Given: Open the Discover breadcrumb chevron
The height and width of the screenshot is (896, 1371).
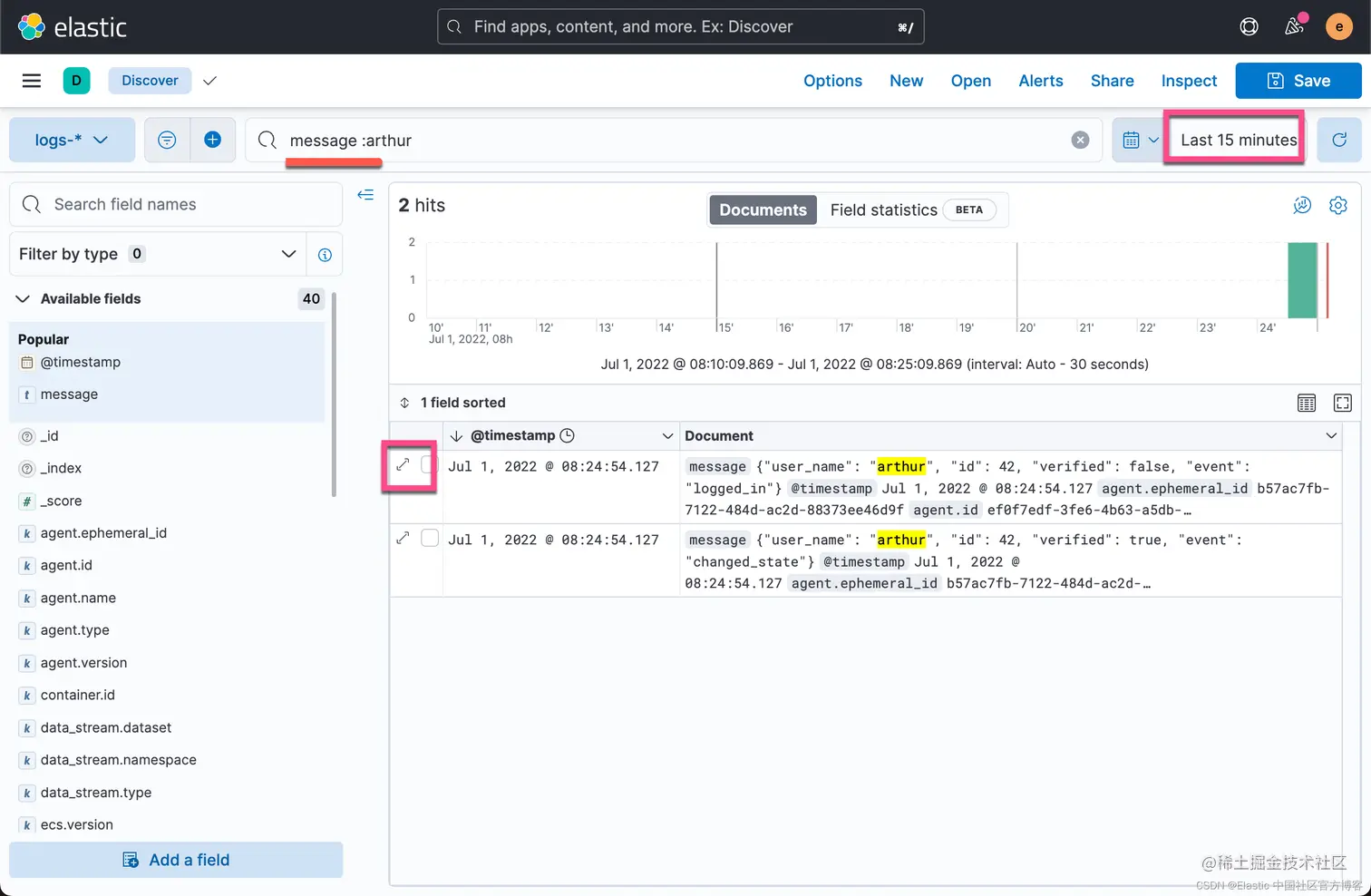Looking at the screenshot, I should tap(210, 81).
